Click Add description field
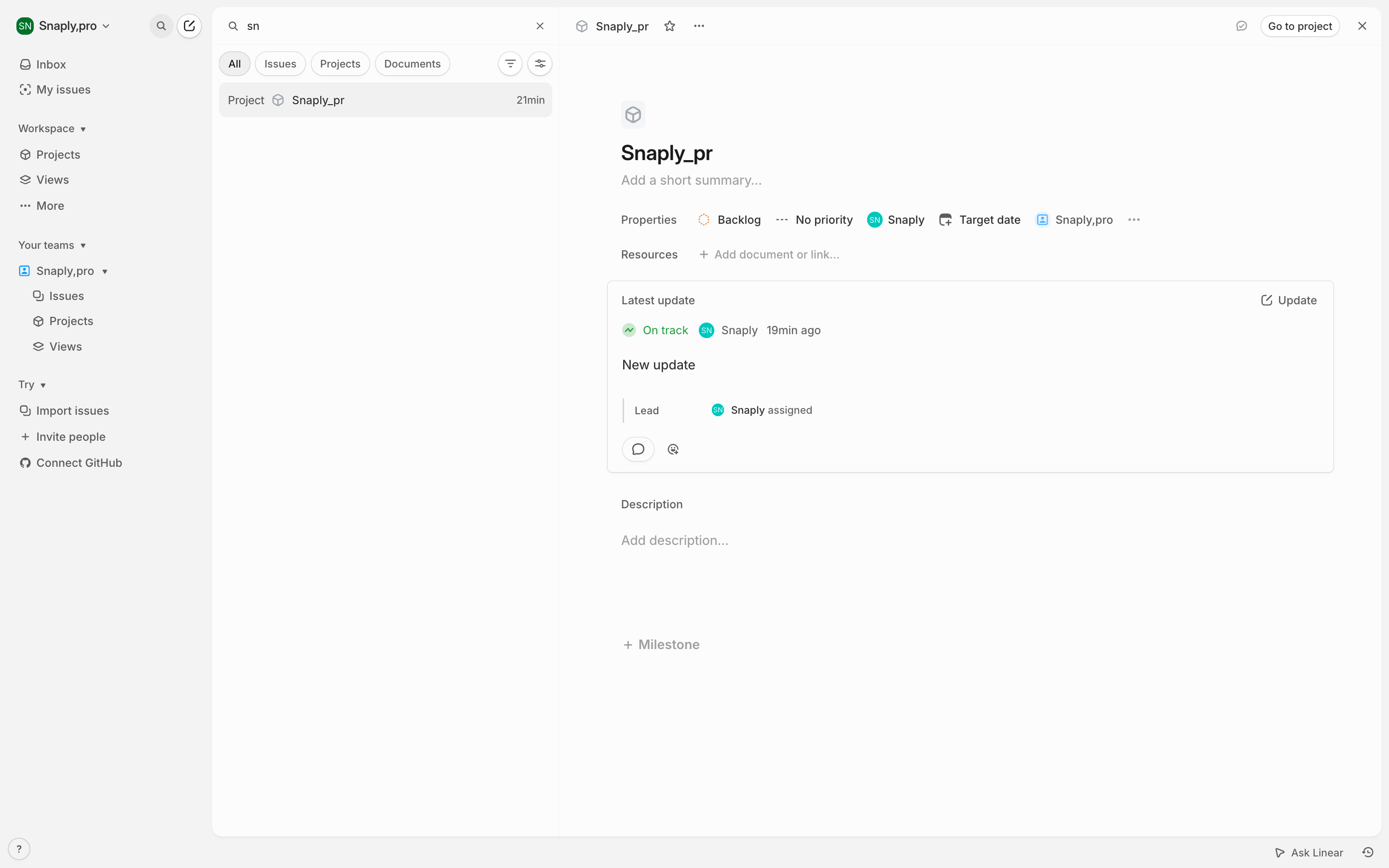 [x=674, y=540]
